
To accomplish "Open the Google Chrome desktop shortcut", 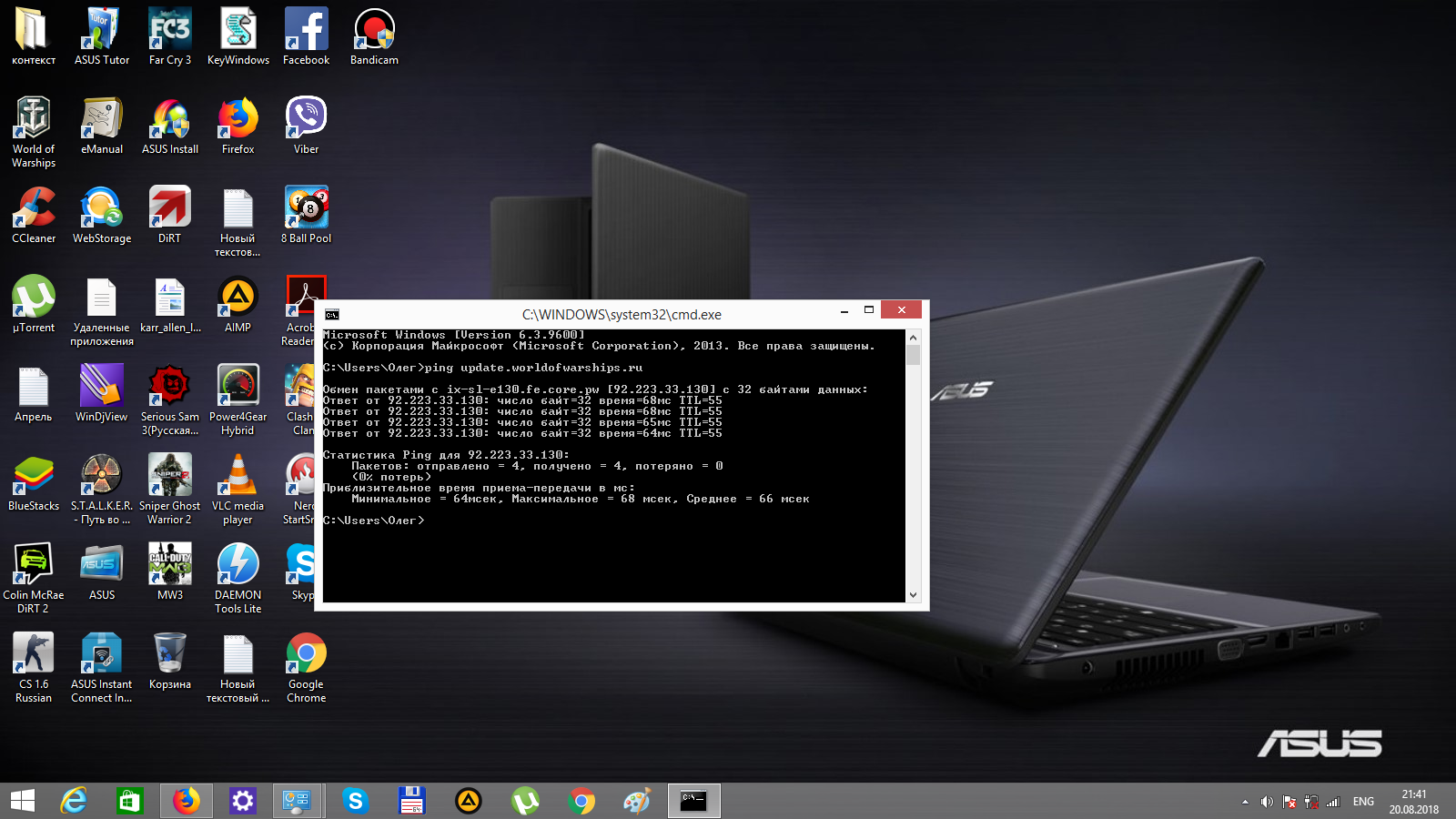I will 306,667.
